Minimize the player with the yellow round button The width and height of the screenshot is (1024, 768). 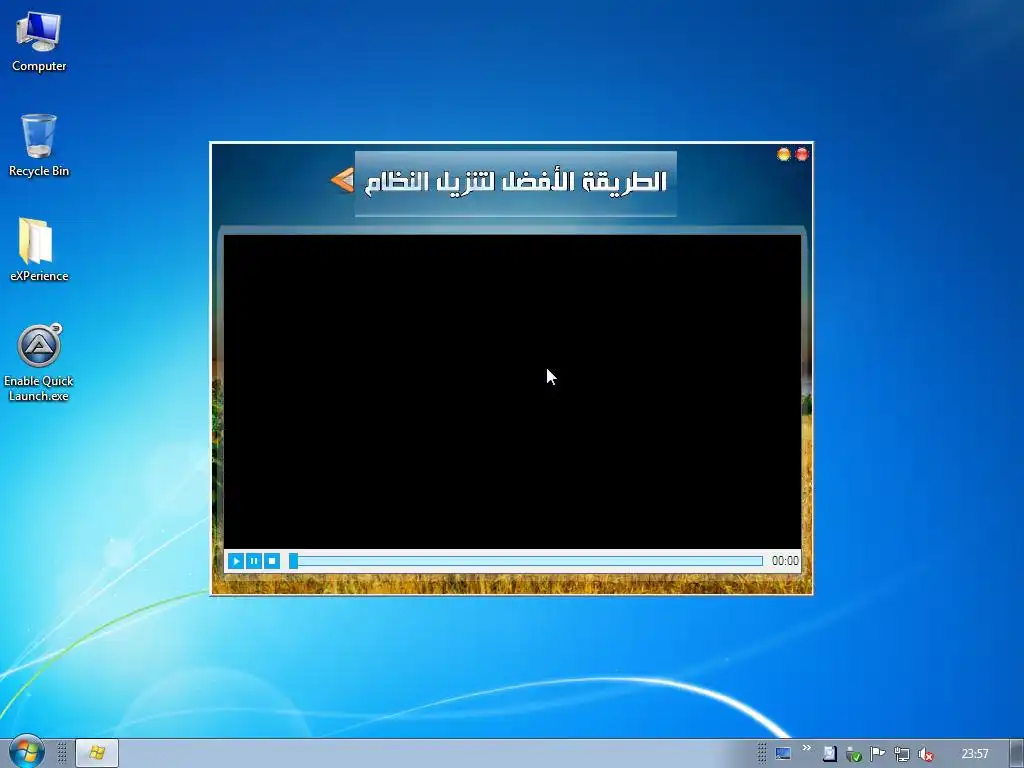tap(784, 154)
